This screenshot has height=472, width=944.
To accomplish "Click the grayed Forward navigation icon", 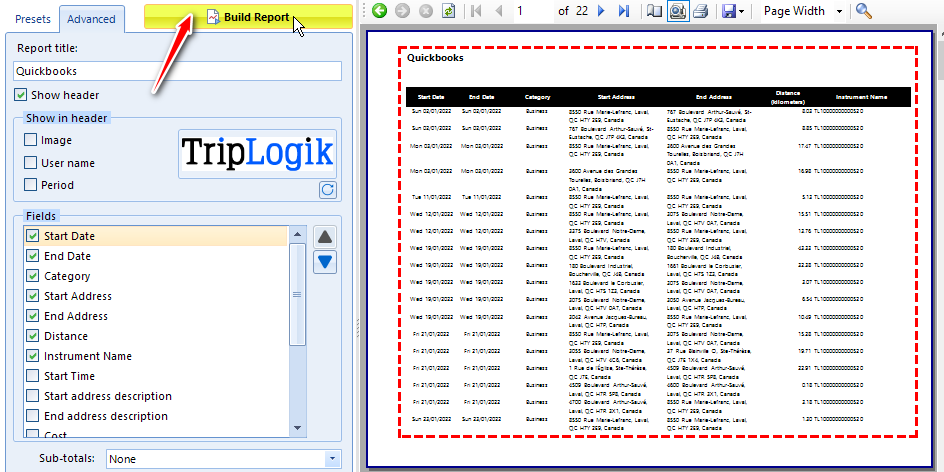I will click(403, 11).
